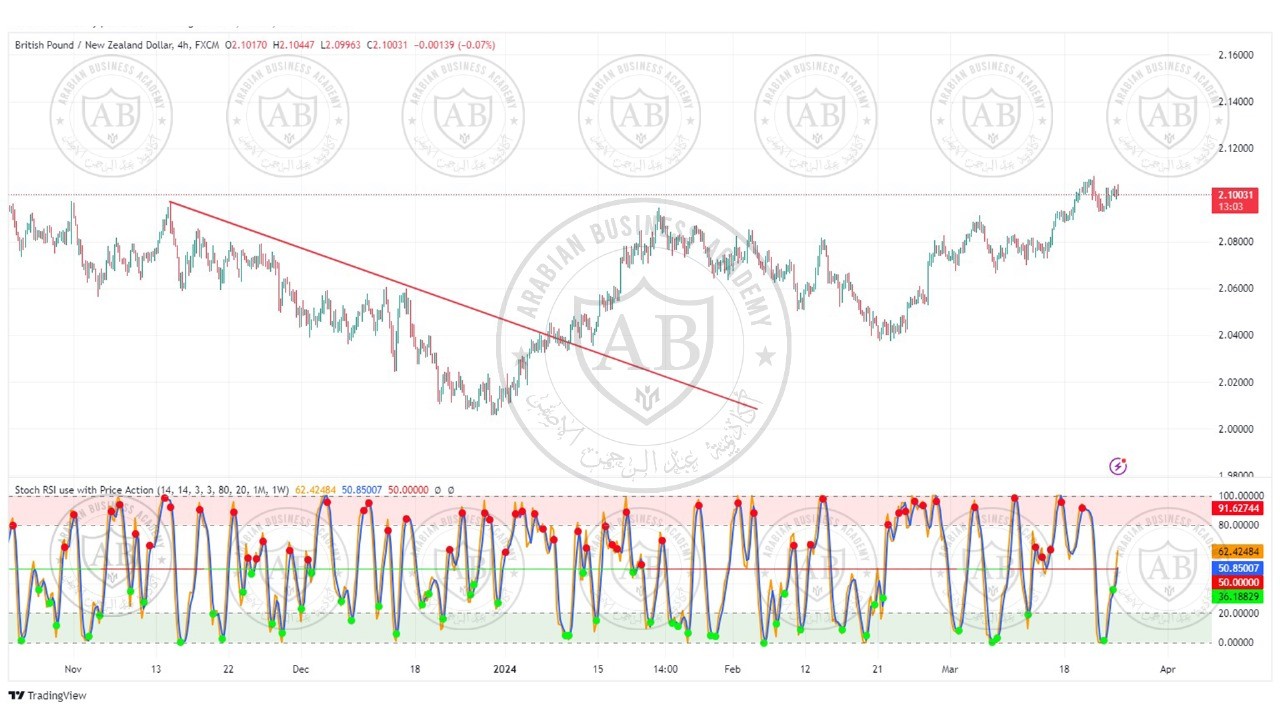Image resolution: width=1280 pixels, height=720 pixels.
Task: Click blue 50.85007 in the indicator legend
Action: [x=362, y=490]
